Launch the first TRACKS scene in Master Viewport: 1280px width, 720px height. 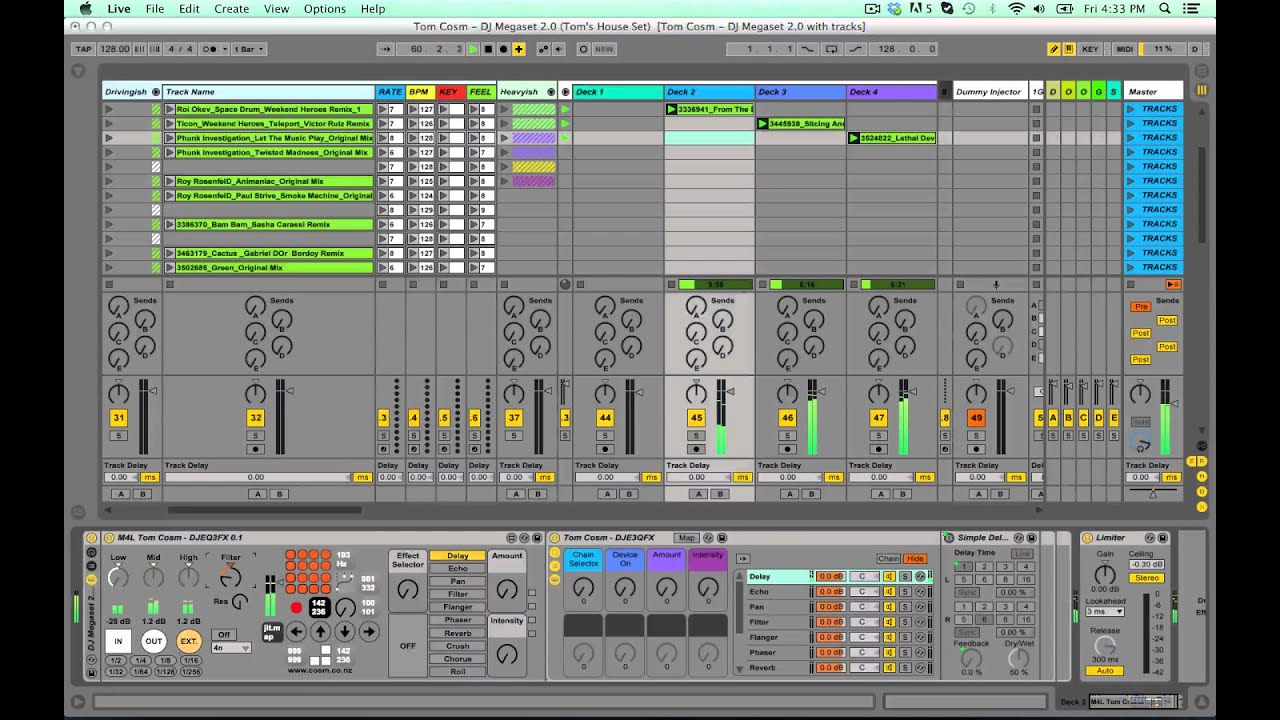(1130, 109)
